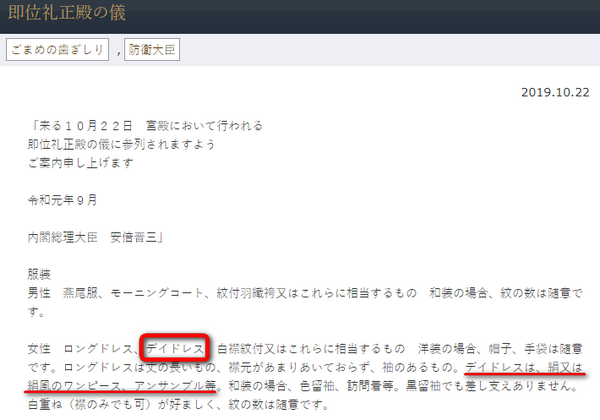Screen dimensions: 600x420
Task: Open the ごまめの歯ぎしり category tag
Action: [x=57, y=50]
